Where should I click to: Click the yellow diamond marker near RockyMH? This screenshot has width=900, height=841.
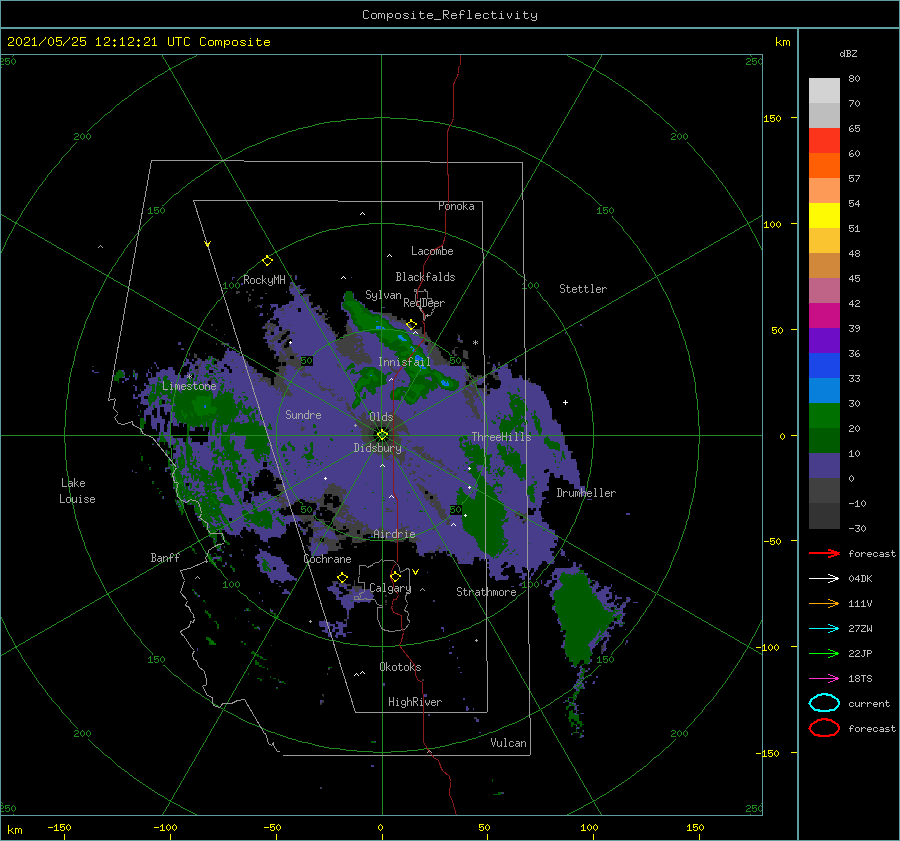(267, 261)
